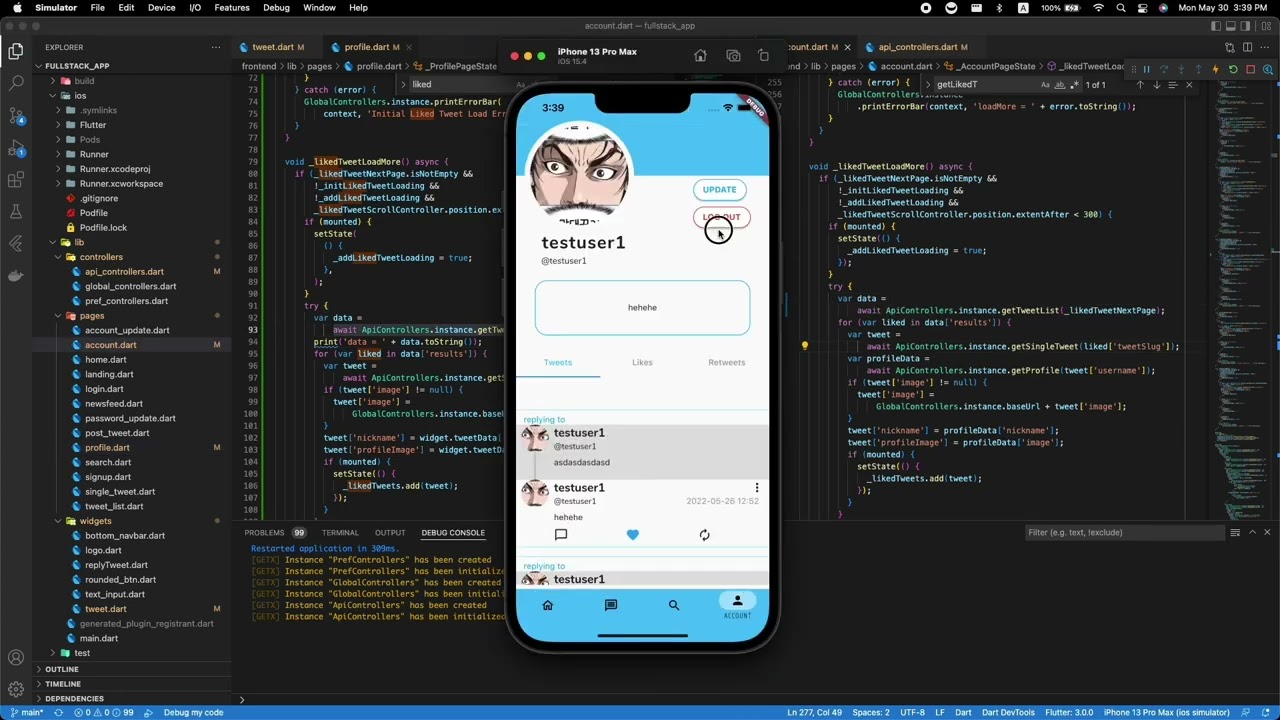Open the Likes tab in the app
Viewport: 1280px width, 720px height.
point(642,362)
